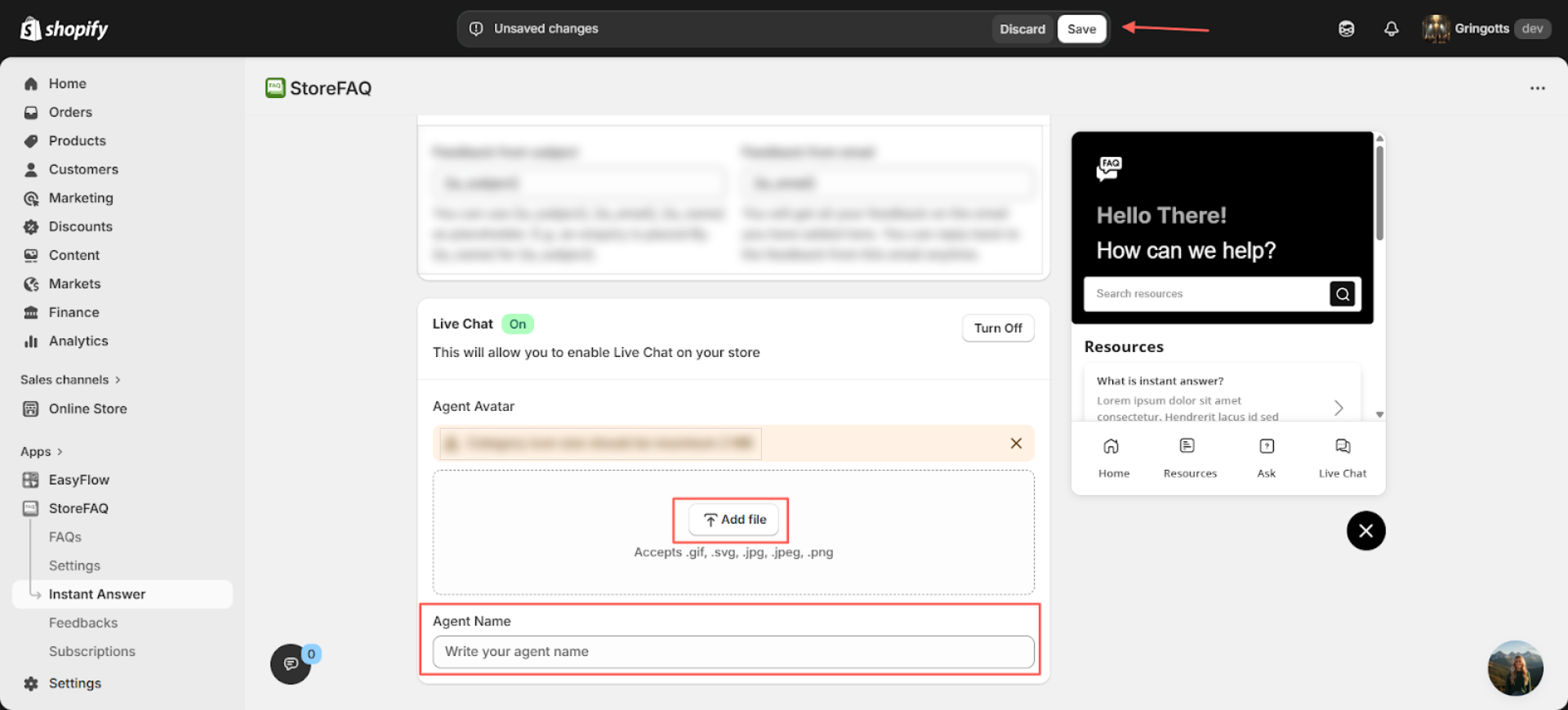Viewport: 1568px width, 710px height.
Task: Open the three-dot more actions menu
Action: 1537,88
